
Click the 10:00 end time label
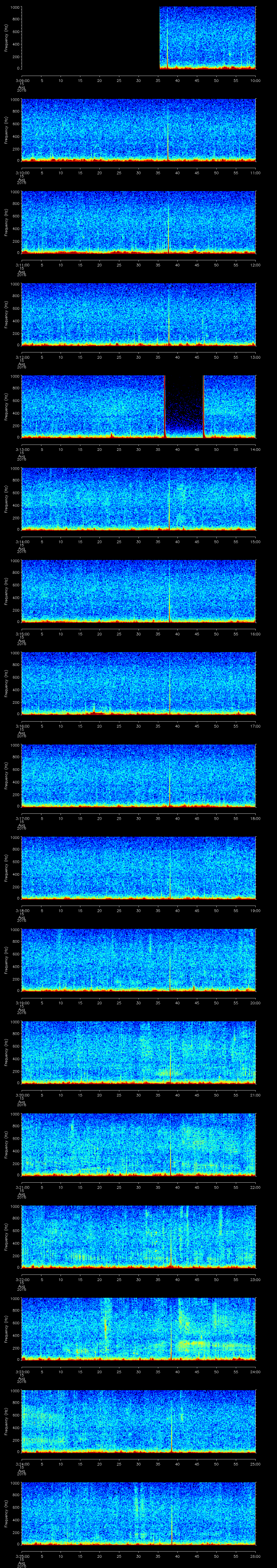click(255, 80)
